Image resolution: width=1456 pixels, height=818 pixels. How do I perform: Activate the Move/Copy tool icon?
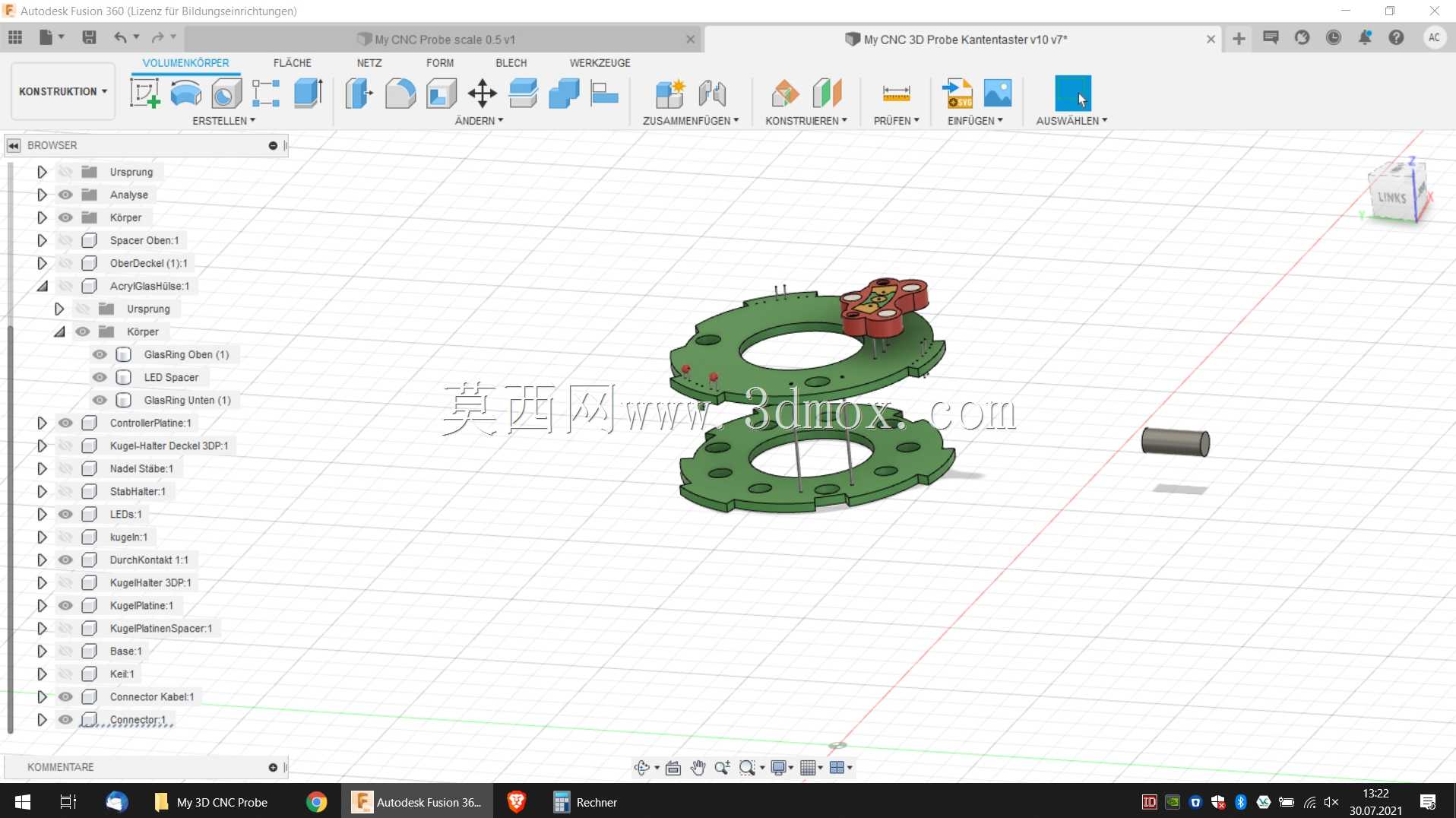click(482, 93)
